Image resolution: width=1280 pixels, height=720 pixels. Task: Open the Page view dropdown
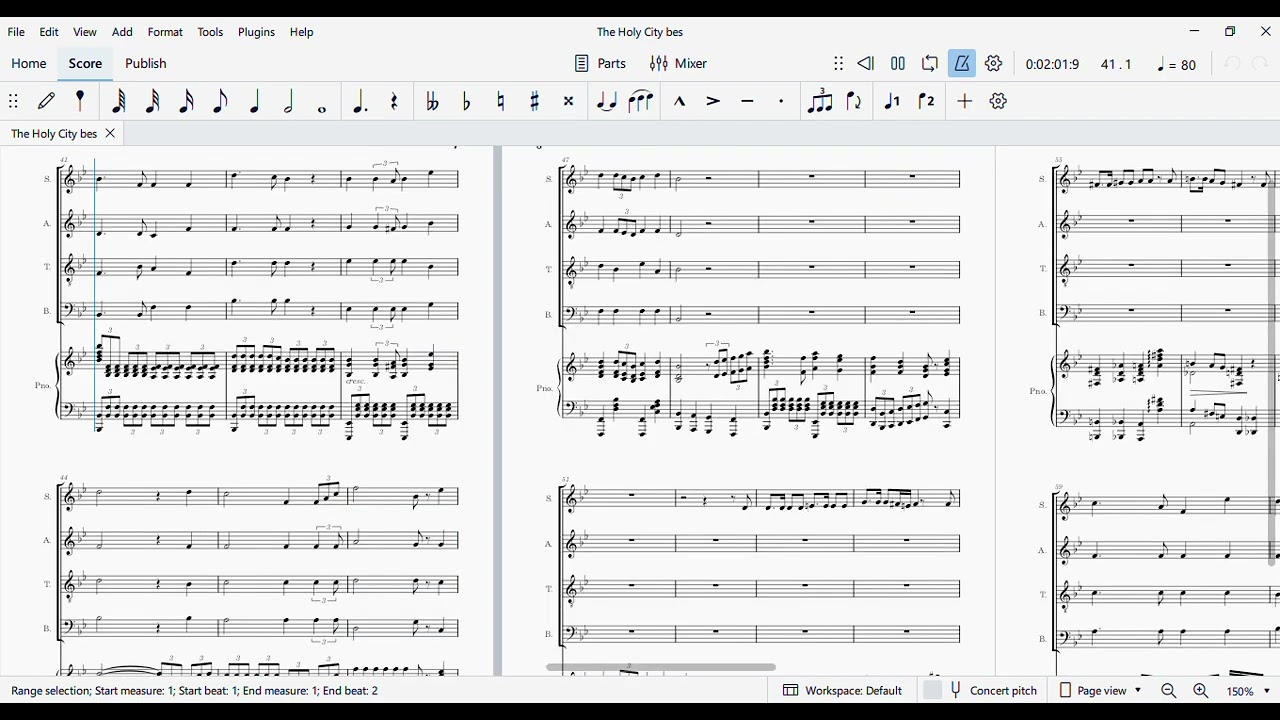coord(1100,690)
